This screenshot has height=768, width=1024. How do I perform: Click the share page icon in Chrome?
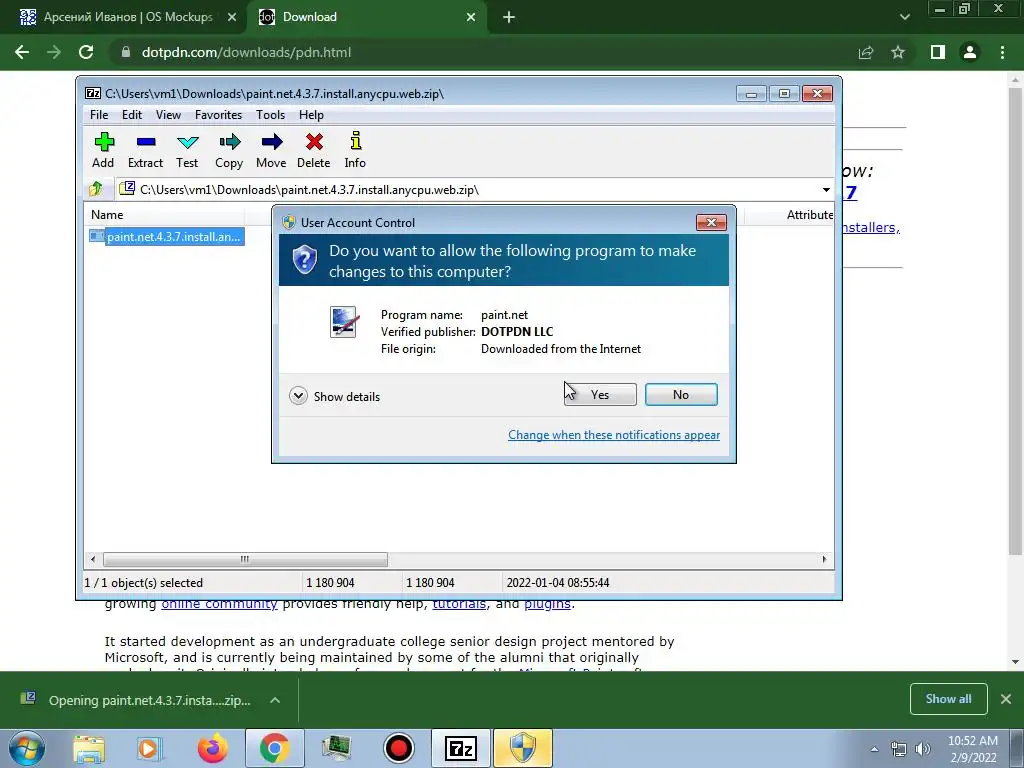[866, 52]
